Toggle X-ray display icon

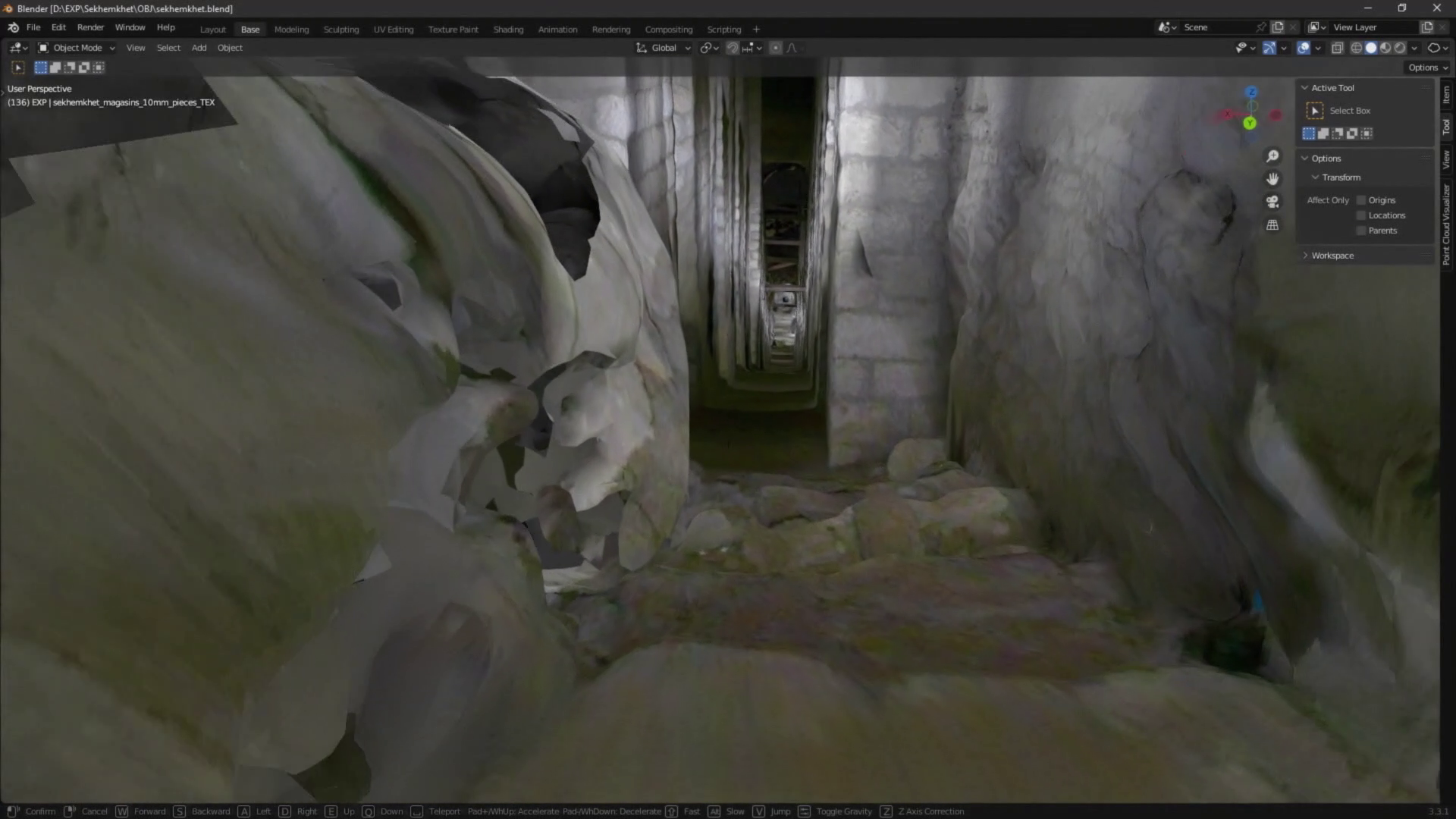coord(1337,48)
